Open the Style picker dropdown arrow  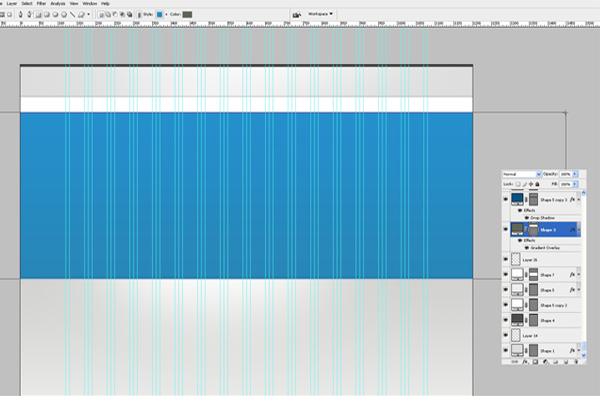[x=166, y=14]
